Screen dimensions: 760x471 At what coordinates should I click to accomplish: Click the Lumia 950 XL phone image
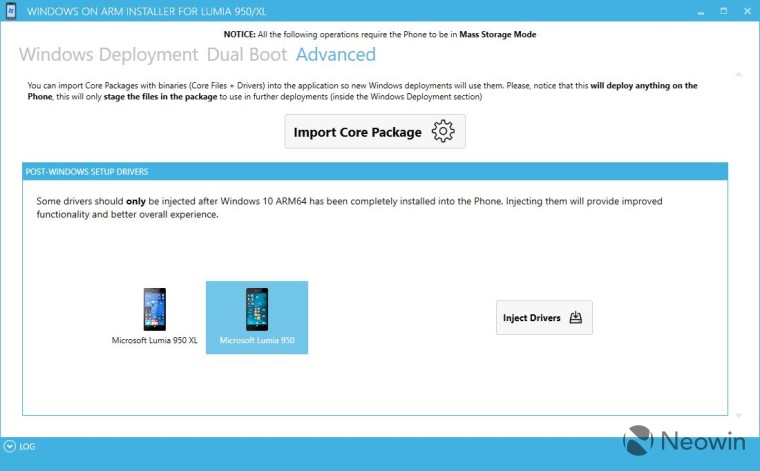155,309
